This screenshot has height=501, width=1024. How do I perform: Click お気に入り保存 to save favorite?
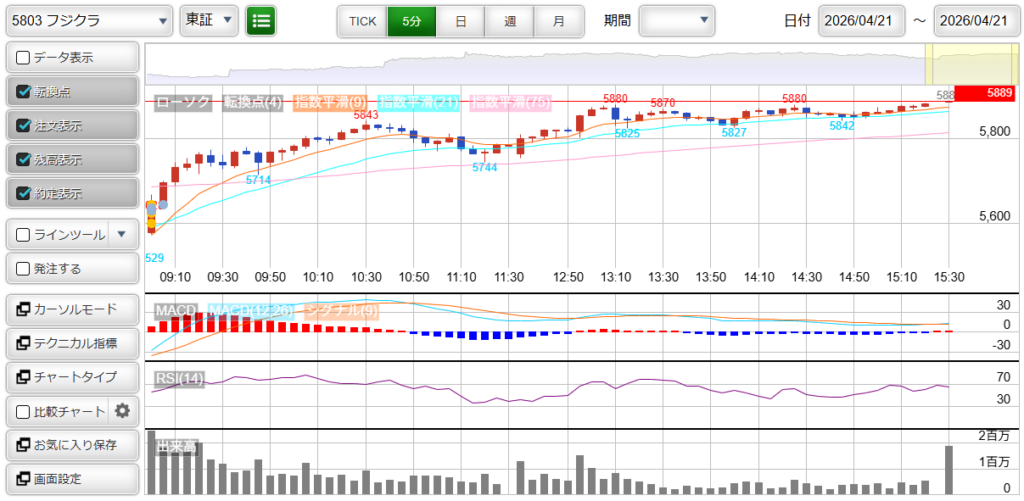pyautogui.click(x=71, y=444)
